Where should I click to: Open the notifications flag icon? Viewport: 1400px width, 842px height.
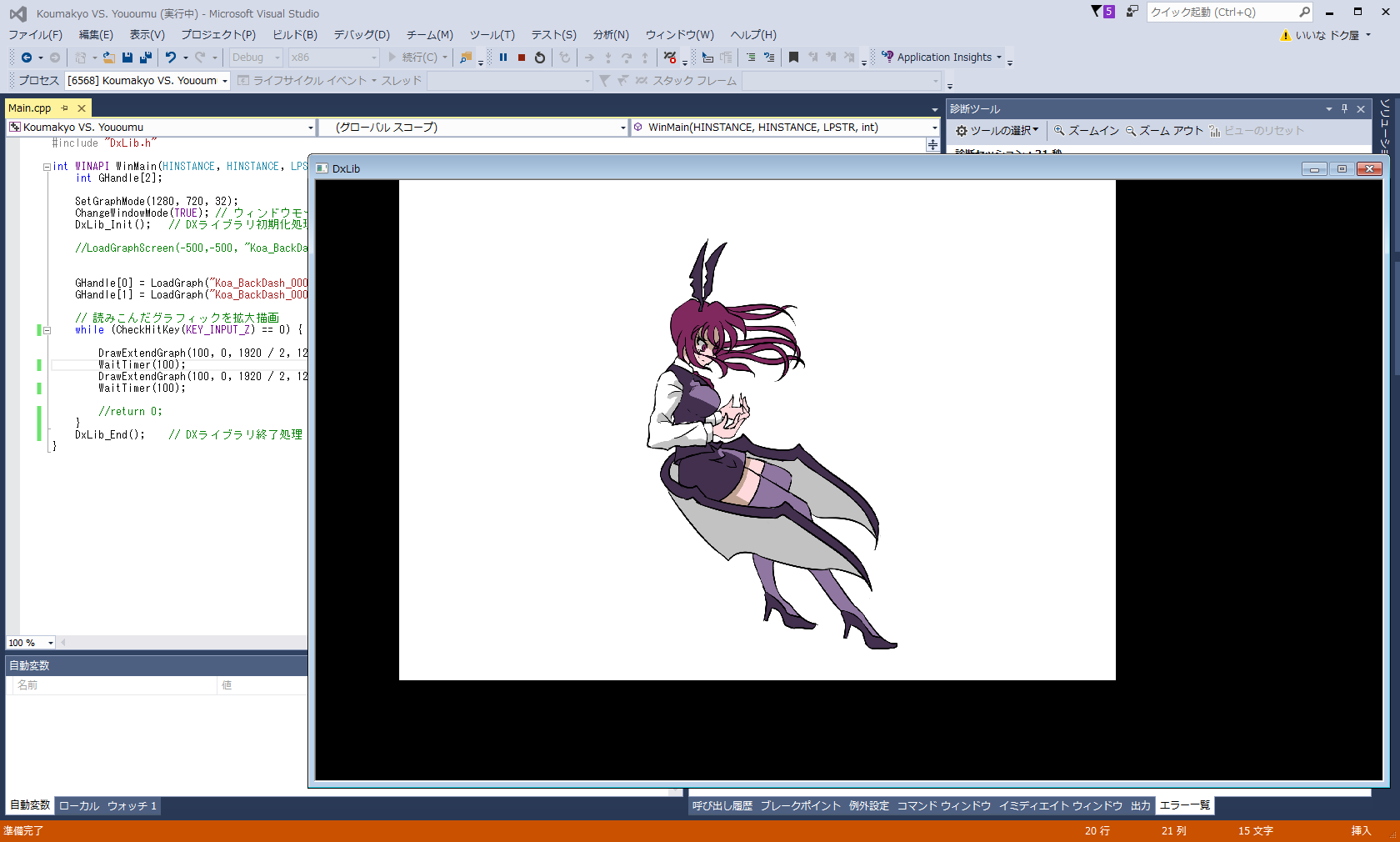[x=1097, y=12]
